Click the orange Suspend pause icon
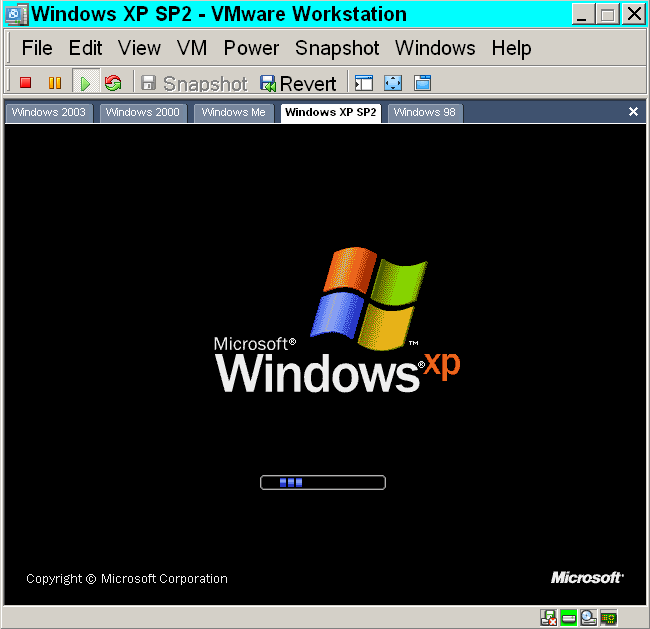 click(x=55, y=83)
